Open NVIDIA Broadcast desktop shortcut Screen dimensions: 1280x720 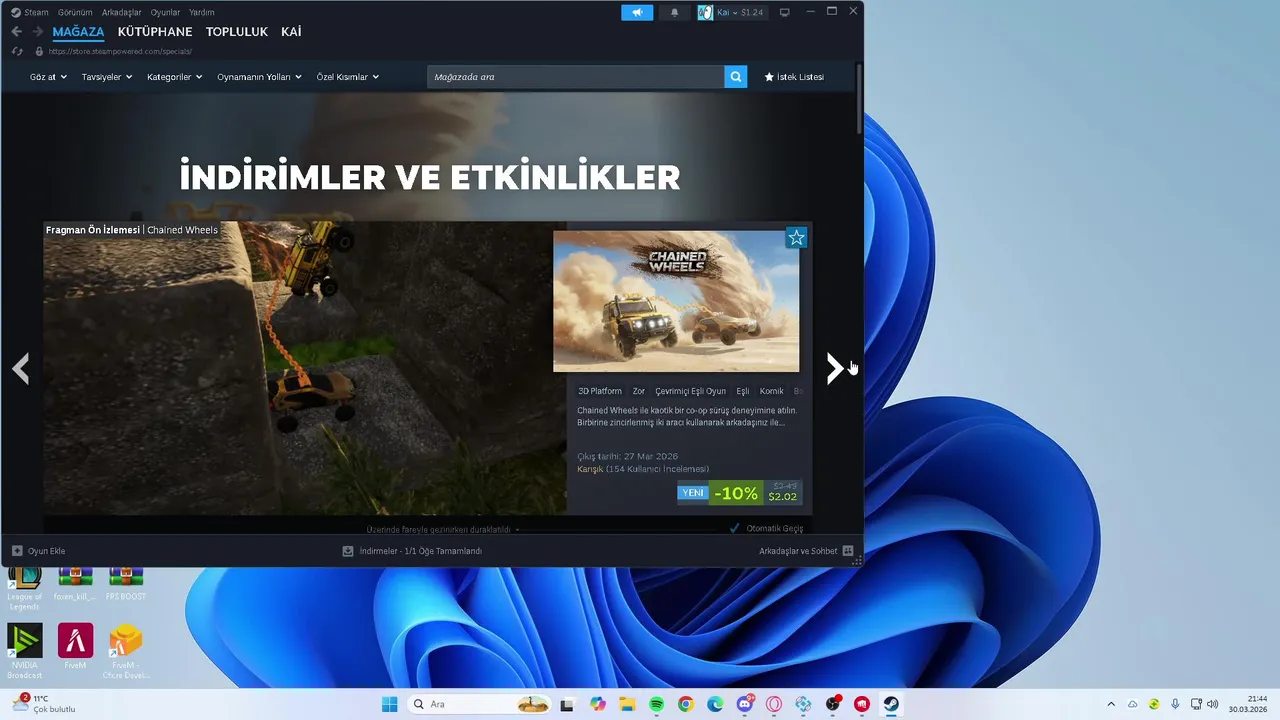(x=24, y=652)
